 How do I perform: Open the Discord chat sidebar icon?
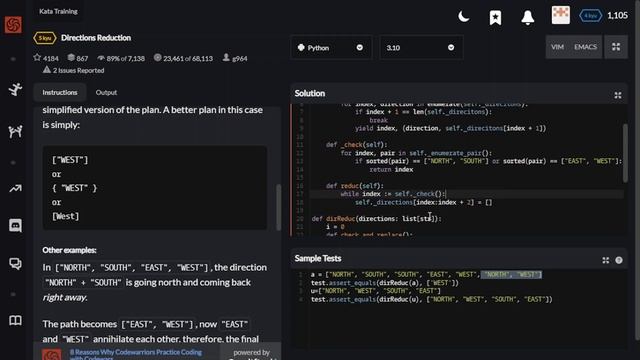click(15, 225)
